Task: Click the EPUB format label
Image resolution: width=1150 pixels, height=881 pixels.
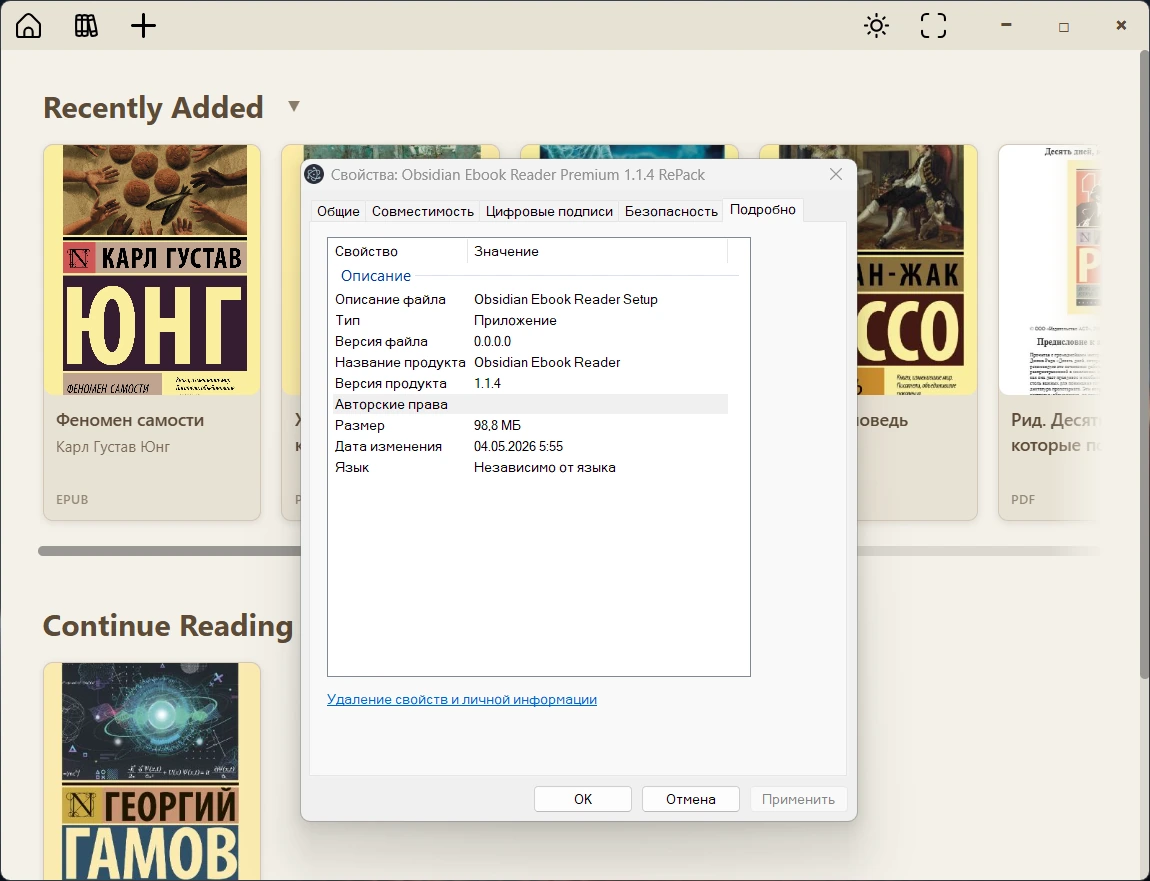Action: point(72,500)
